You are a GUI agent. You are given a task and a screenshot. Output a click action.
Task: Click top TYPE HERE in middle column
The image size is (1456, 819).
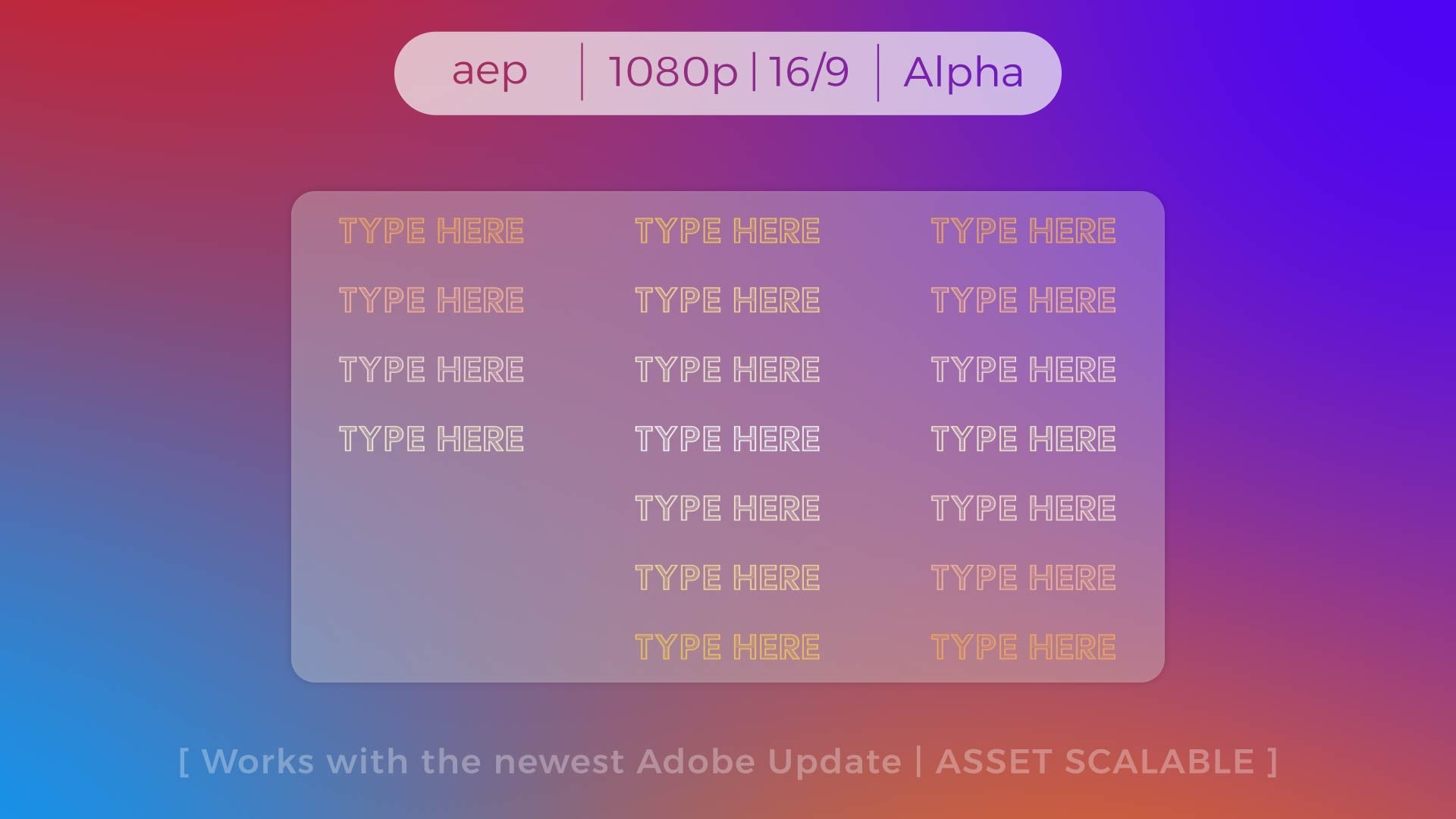(727, 231)
